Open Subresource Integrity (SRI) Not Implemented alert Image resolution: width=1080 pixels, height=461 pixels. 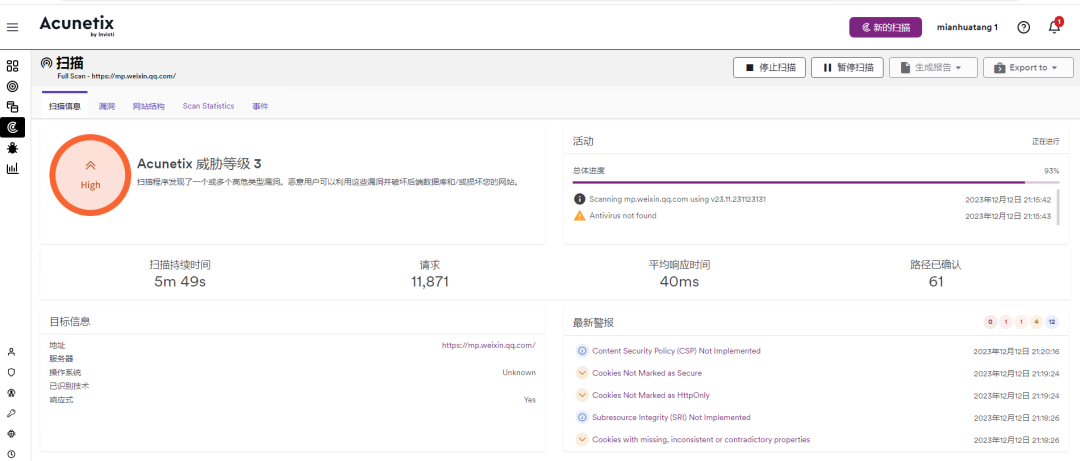[x=672, y=418]
